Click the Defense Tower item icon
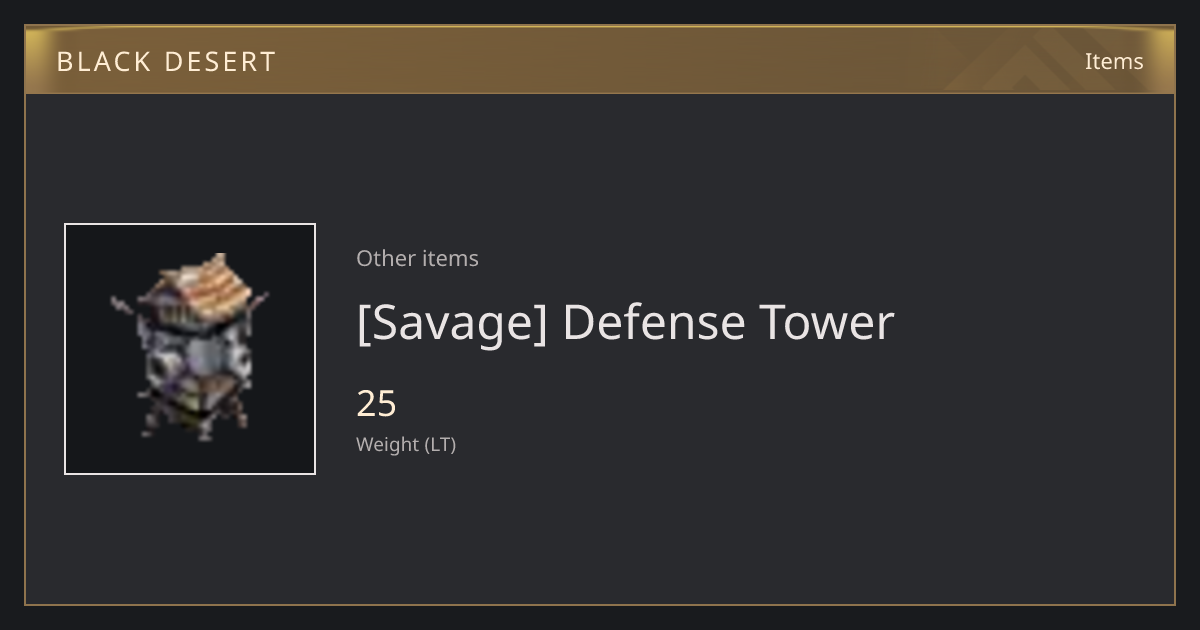 pyautogui.click(x=189, y=348)
